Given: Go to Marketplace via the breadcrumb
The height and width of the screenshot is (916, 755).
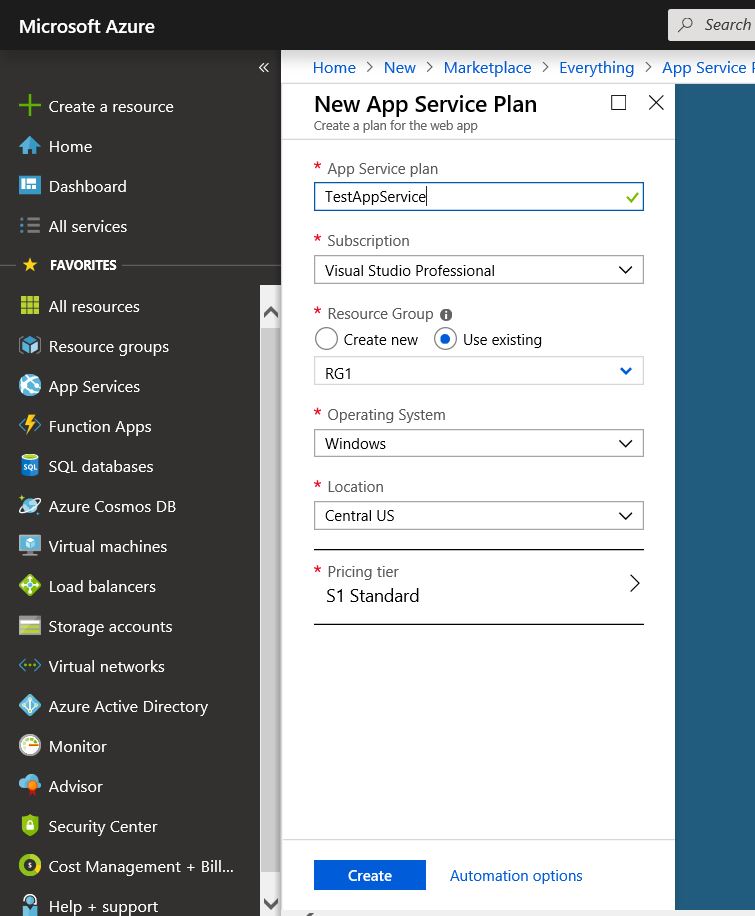Looking at the screenshot, I should (x=487, y=67).
